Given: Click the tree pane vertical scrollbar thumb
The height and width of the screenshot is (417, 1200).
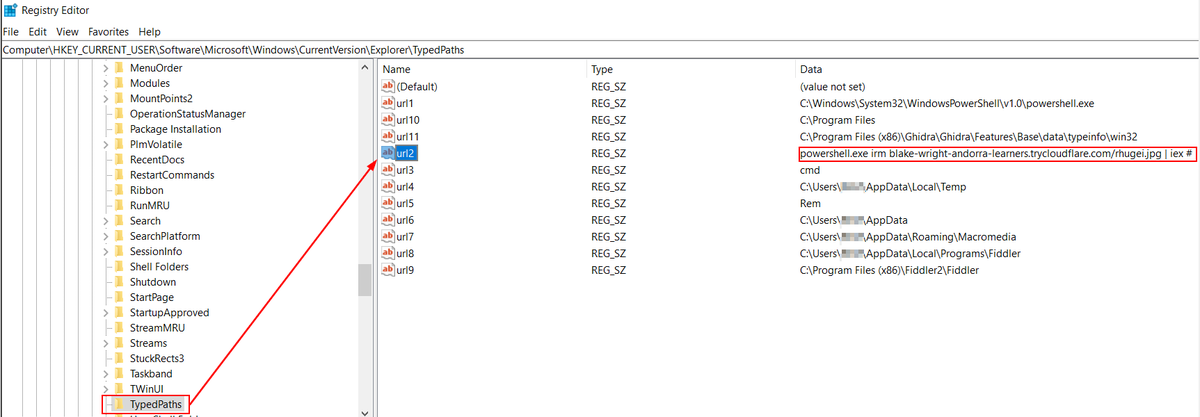Looking at the screenshot, I should click(365, 280).
